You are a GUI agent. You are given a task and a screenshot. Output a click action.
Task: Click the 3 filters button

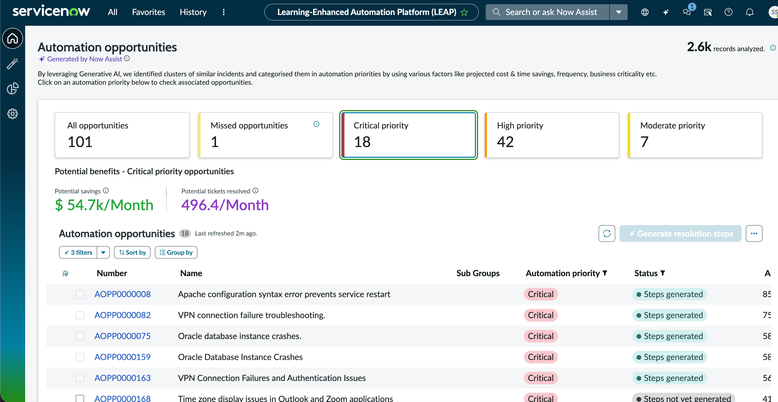[78, 253]
